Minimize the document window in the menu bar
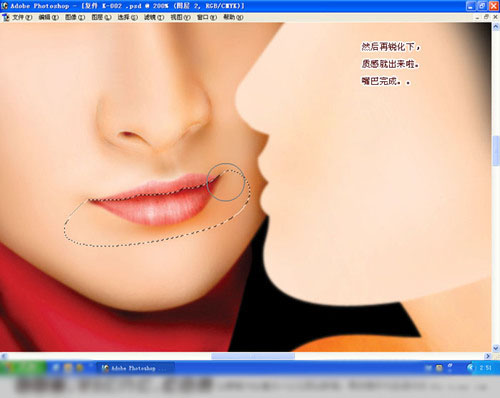Screen dimensions: 500x398 (478, 17)
